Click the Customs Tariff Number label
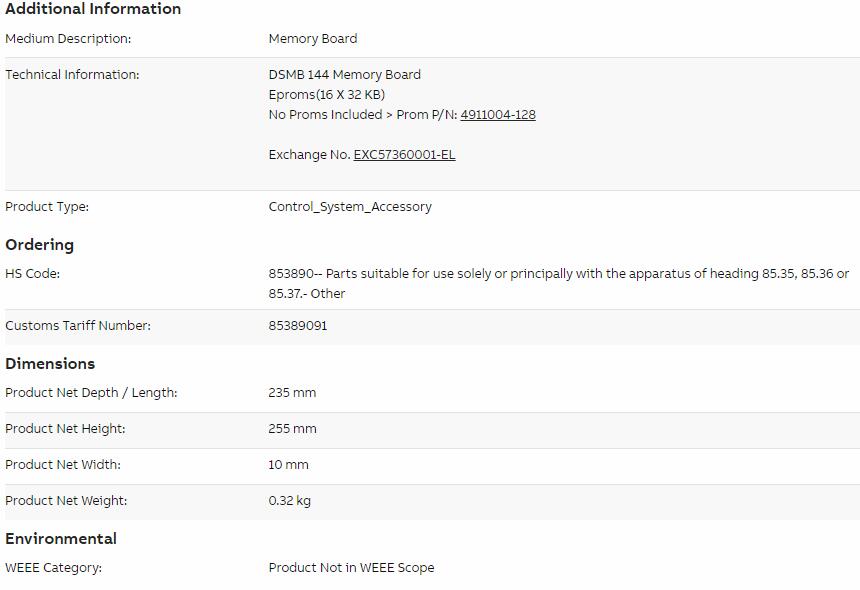Image resolution: width=860 pixels, height=590 pixels. coord(78,326)
